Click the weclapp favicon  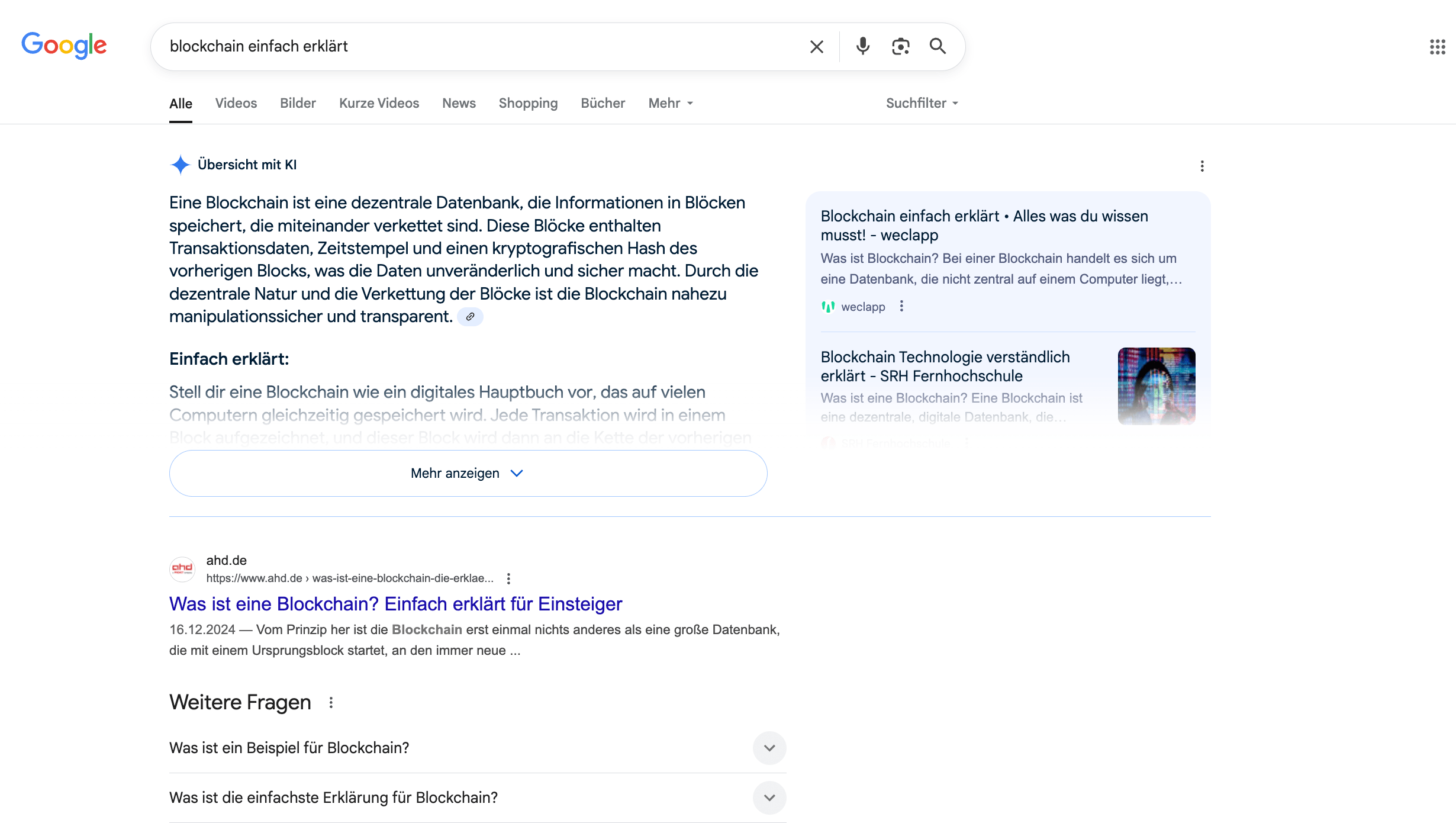click(828, 307)
